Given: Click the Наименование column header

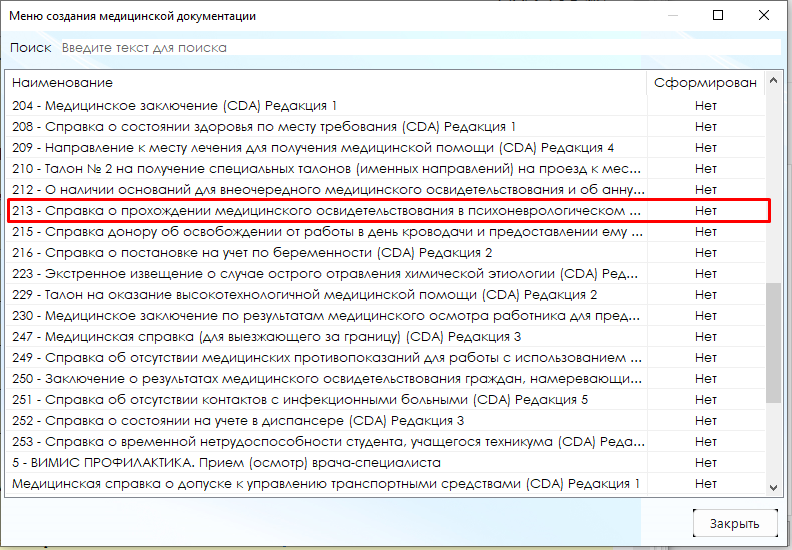Looking at the screenshot, I should pos(326,82).
